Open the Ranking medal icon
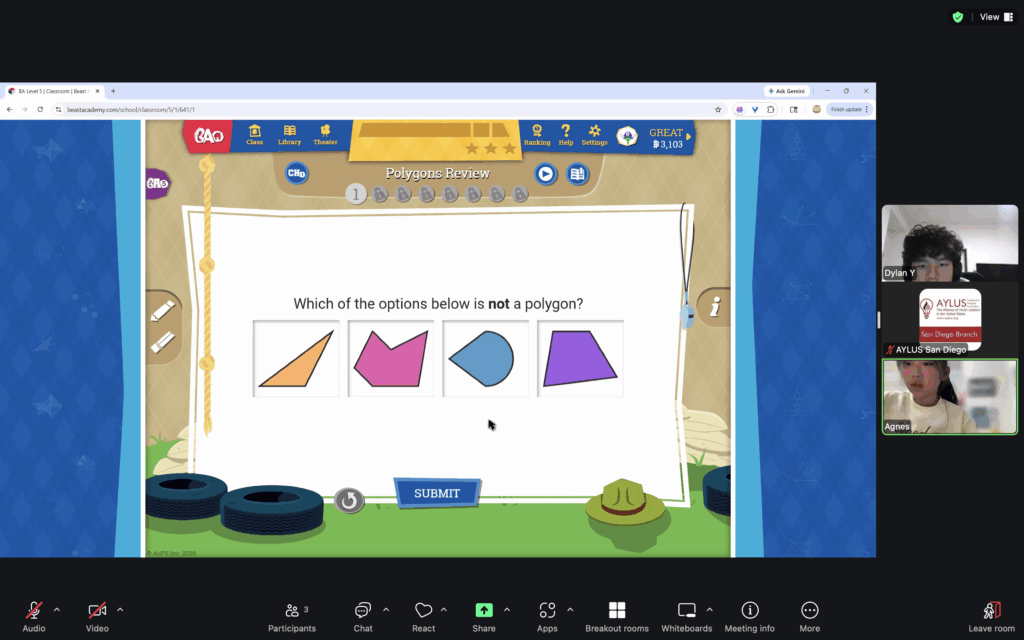The image size is (1024, 640). pos(537,135)
